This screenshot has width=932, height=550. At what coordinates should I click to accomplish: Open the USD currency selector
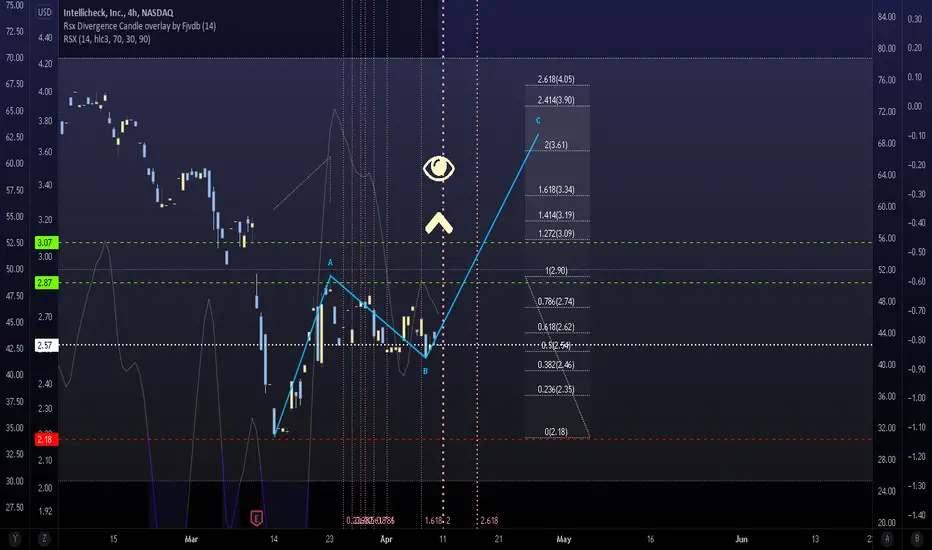pyautogui.click(x=45, y=12)
